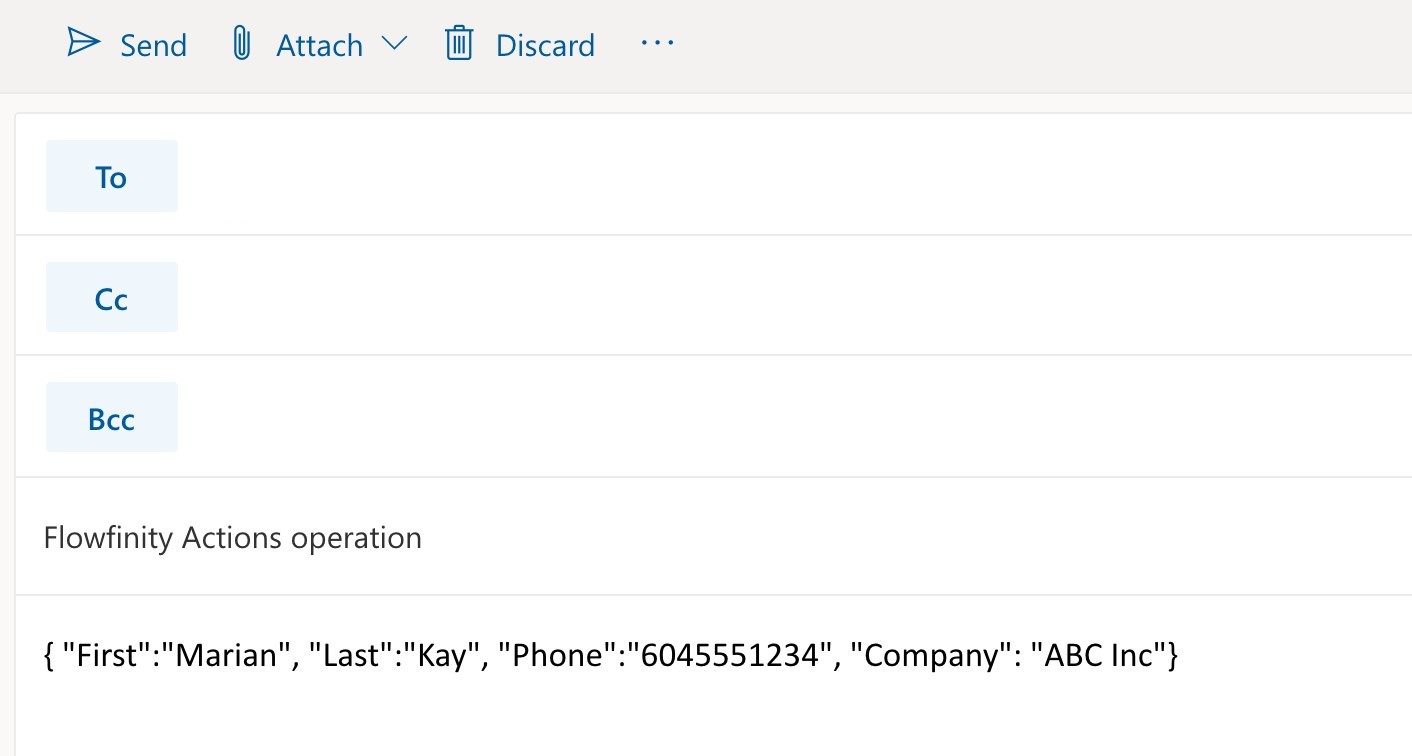
Task: Open the Cc recipients picker button
Action: tap(111, 298)
